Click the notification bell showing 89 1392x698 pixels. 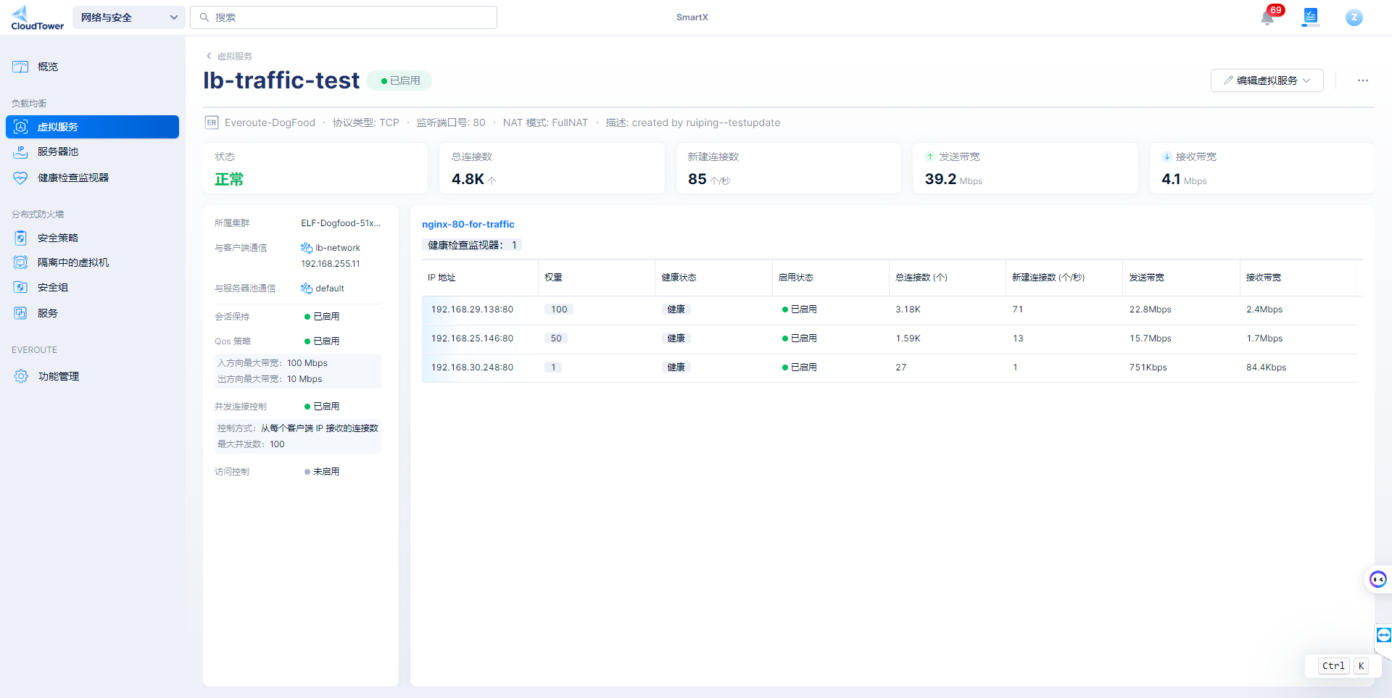pos(1266,17)
